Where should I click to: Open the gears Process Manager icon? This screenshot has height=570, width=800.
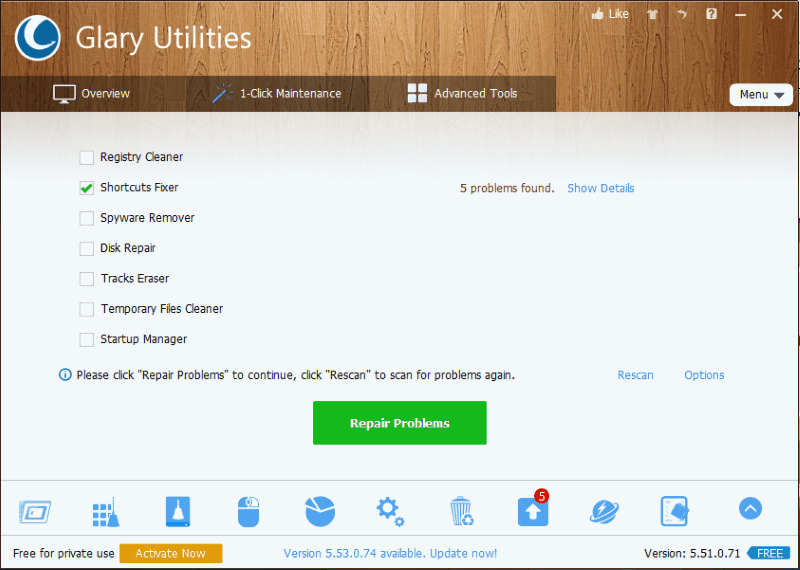[390, 512]
